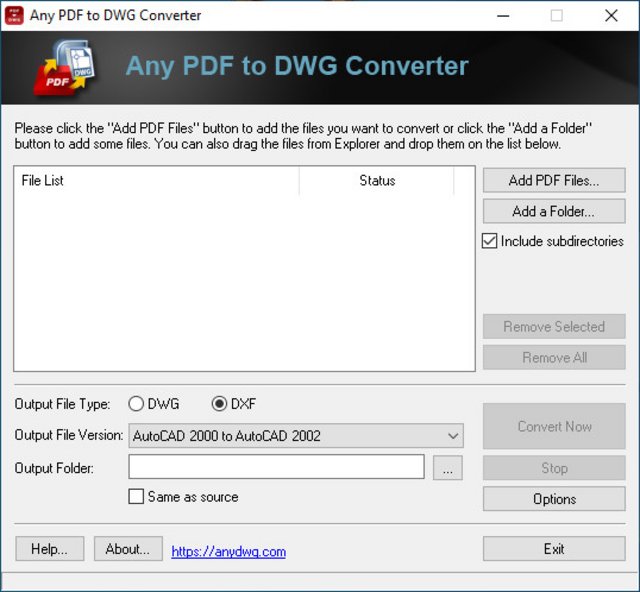640x592 pixels.
Task: Close the converter window
Action: point(611,16)
